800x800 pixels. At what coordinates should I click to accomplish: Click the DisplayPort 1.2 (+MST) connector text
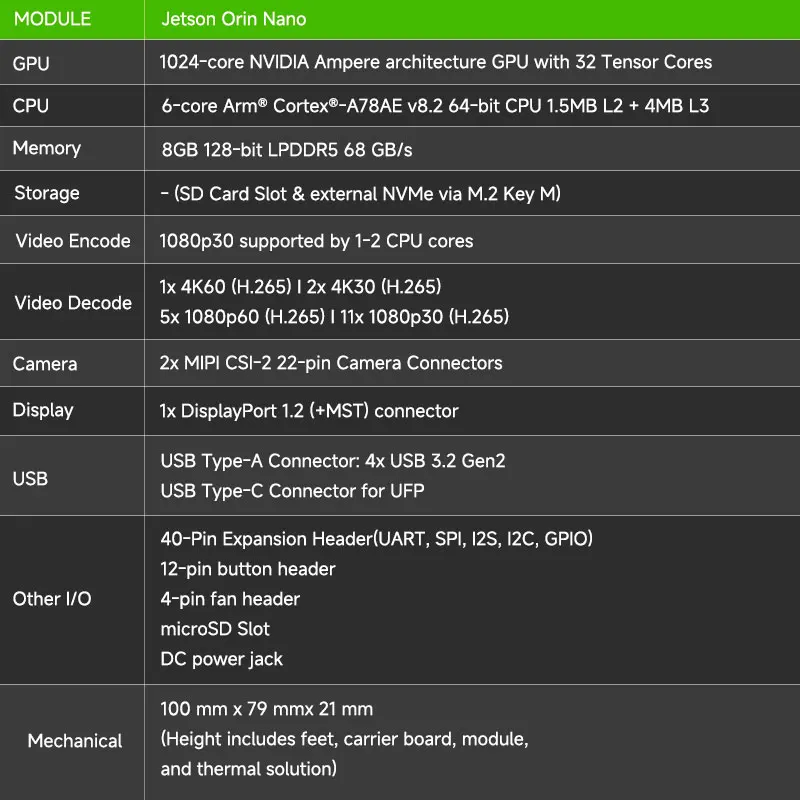tap(309, 411)
